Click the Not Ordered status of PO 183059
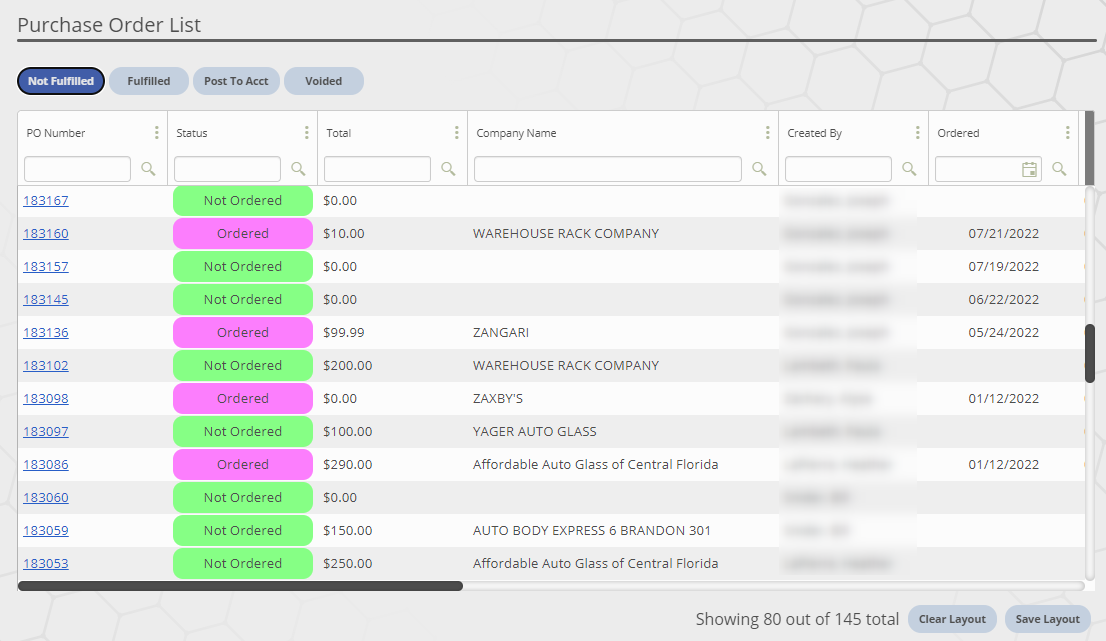1106x641 pixels. [x=243, y=530]
